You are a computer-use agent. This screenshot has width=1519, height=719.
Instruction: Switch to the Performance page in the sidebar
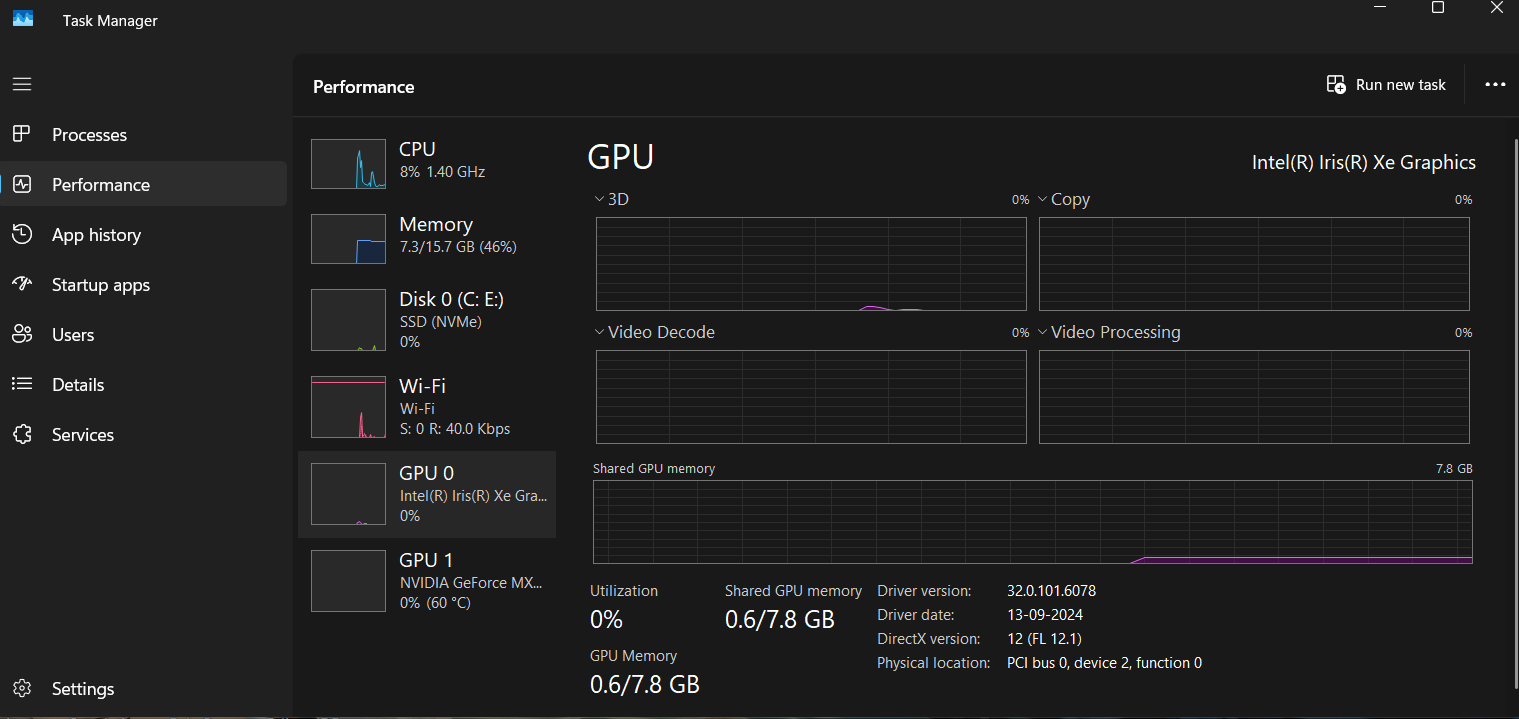coord(144,184)
